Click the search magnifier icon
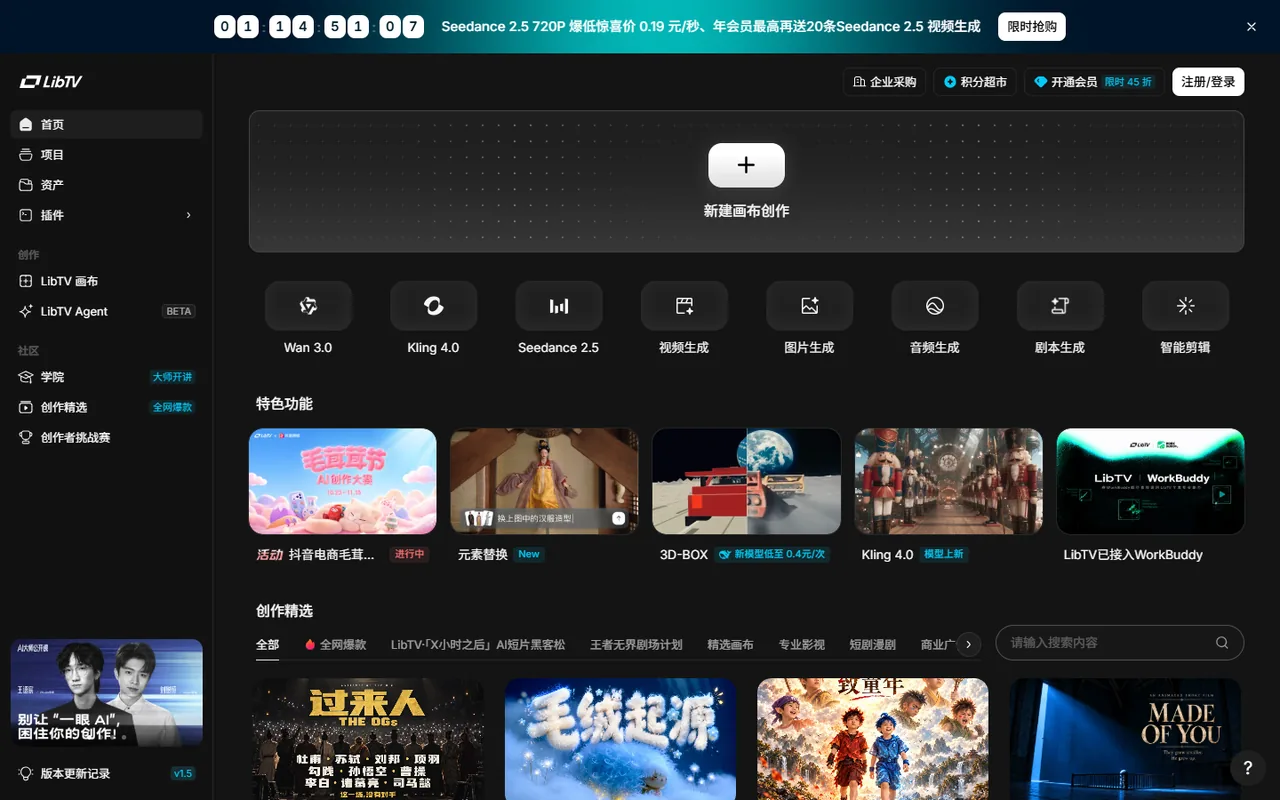This screenshot has width=1280, height=800. tap(1222, 643)
